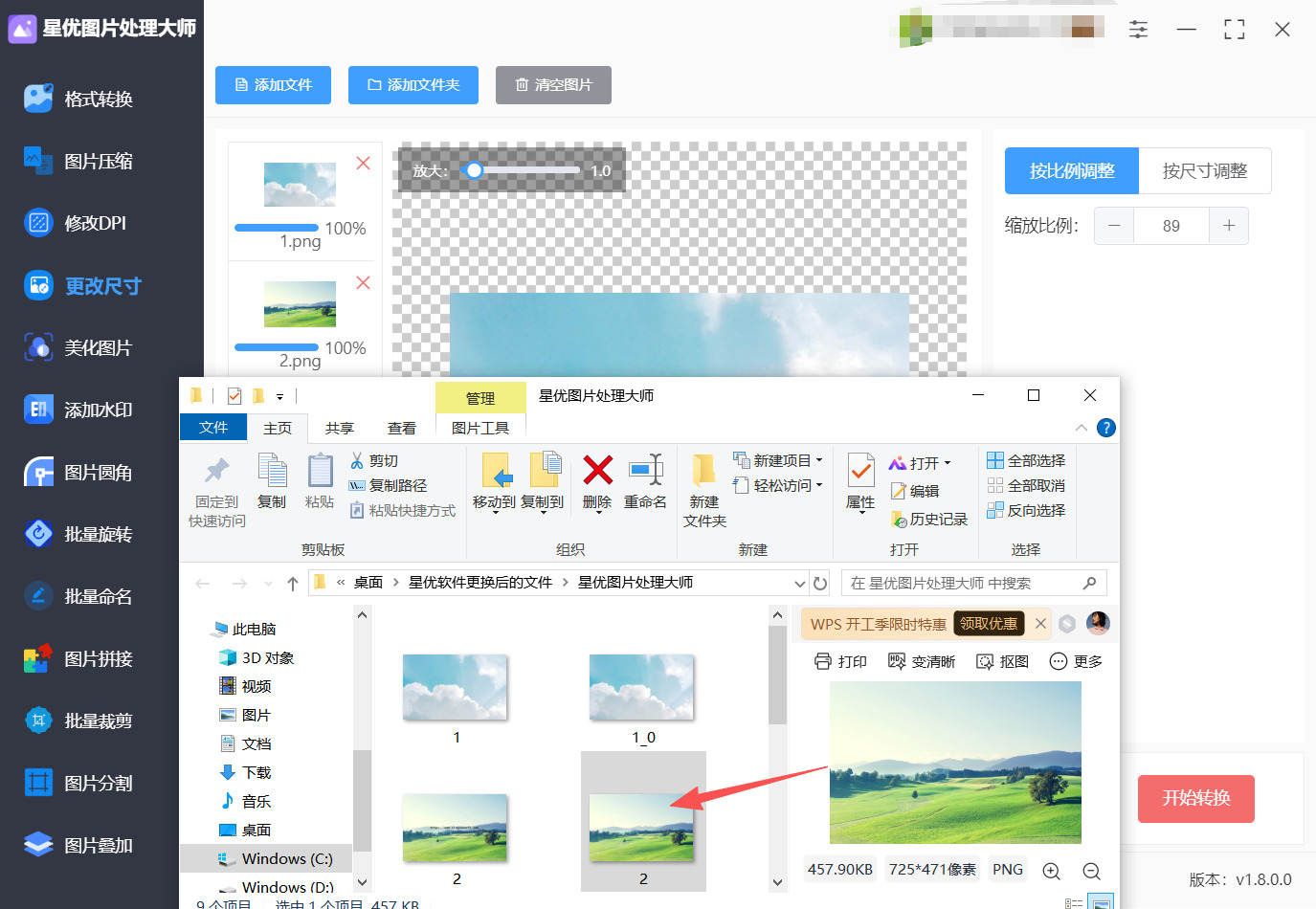Switch to the 共享 ribbon tab
The height and width of the screenshot is (909, 1316).
click(x=340, y=428)
